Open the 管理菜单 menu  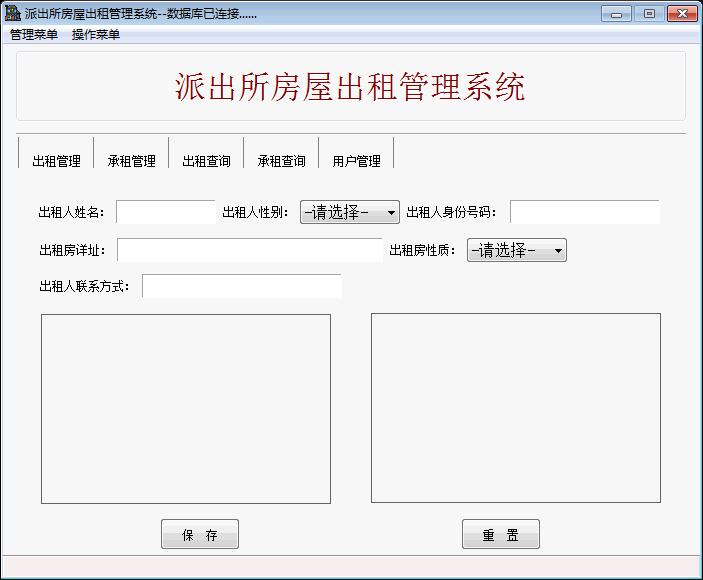34,35
